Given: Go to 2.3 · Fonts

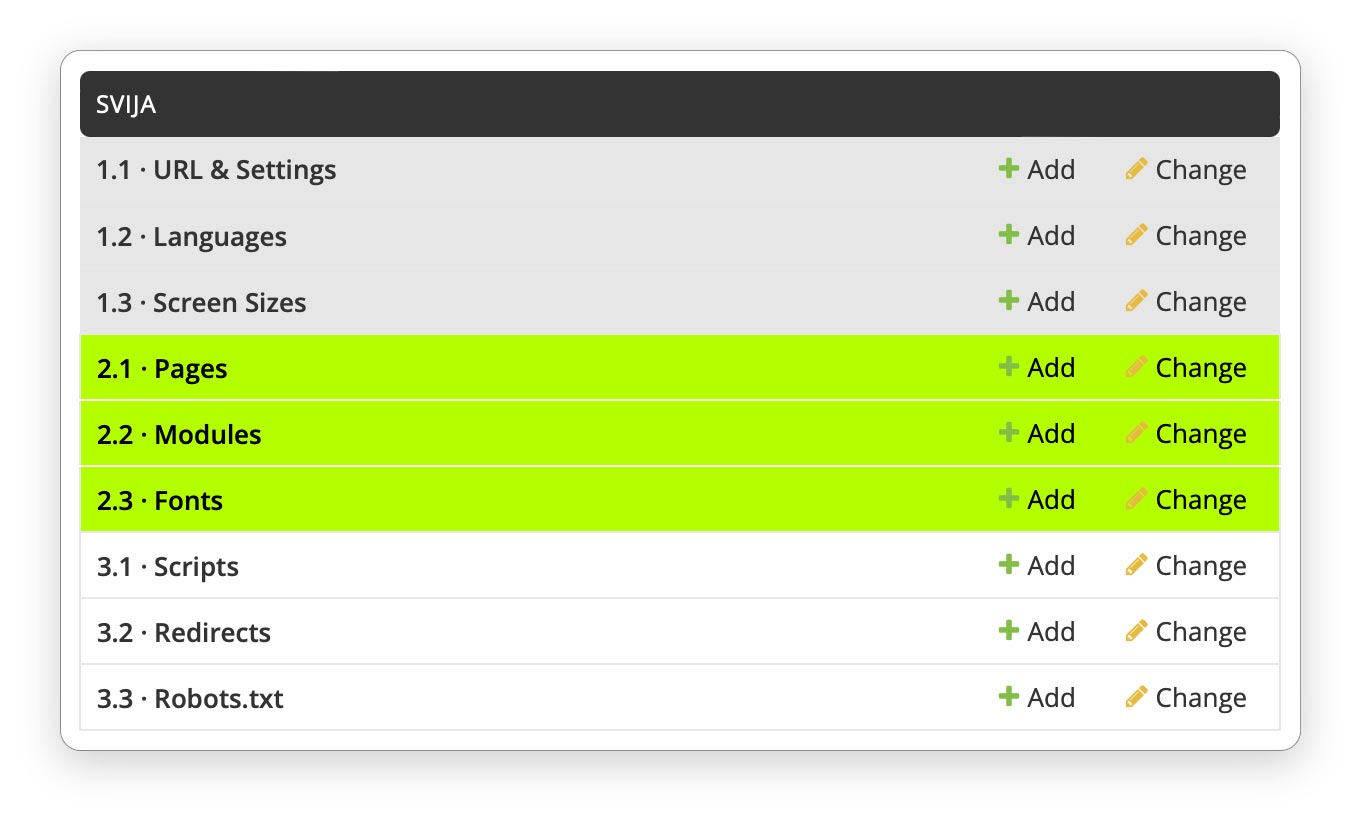Looking at the screenshot, I should click(160, 501).
